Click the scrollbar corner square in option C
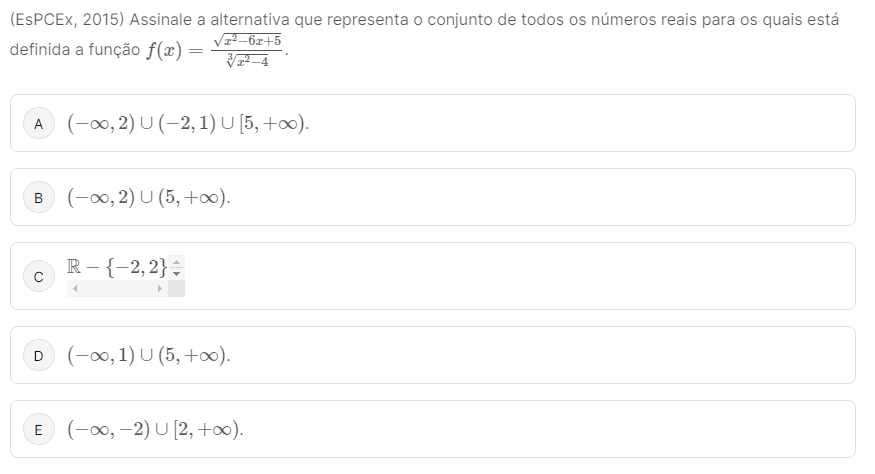 (x=176, y=289)
